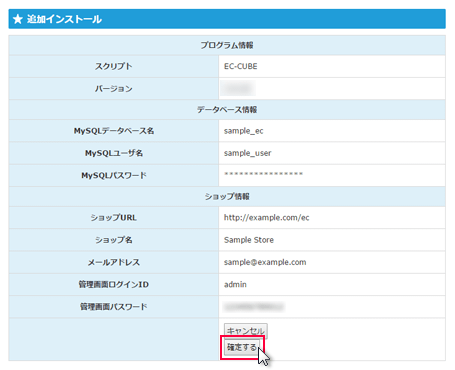This screenshot has width=455, height=370.
Task: Select the Sample Store shop name
Action: 249,240
